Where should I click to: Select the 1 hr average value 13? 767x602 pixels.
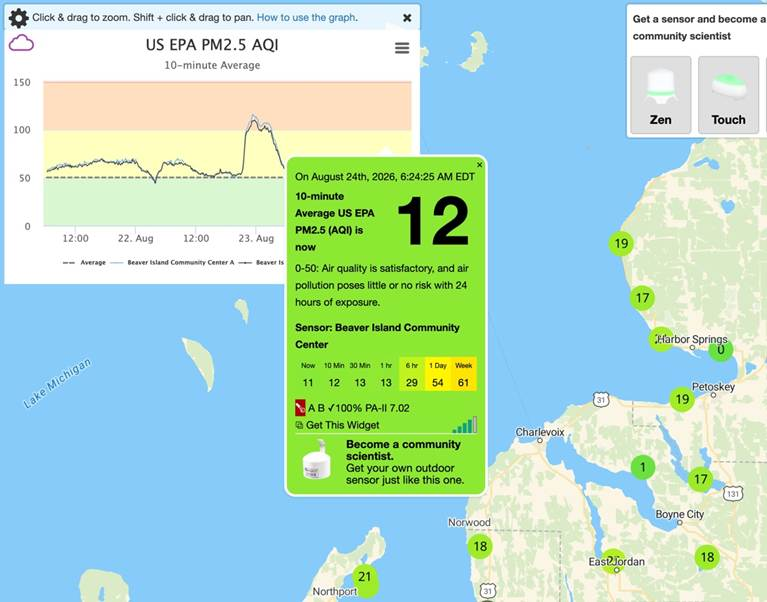coord(386,382)
